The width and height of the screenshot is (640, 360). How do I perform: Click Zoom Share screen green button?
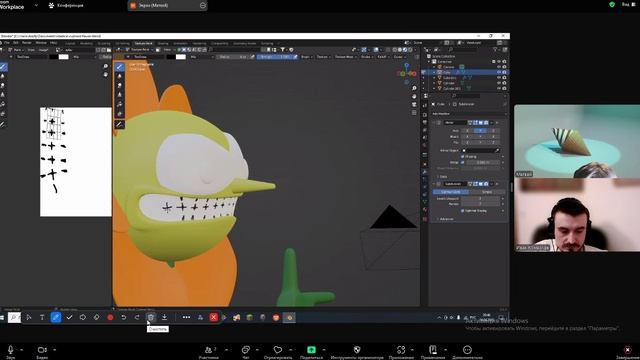point(311,350)
